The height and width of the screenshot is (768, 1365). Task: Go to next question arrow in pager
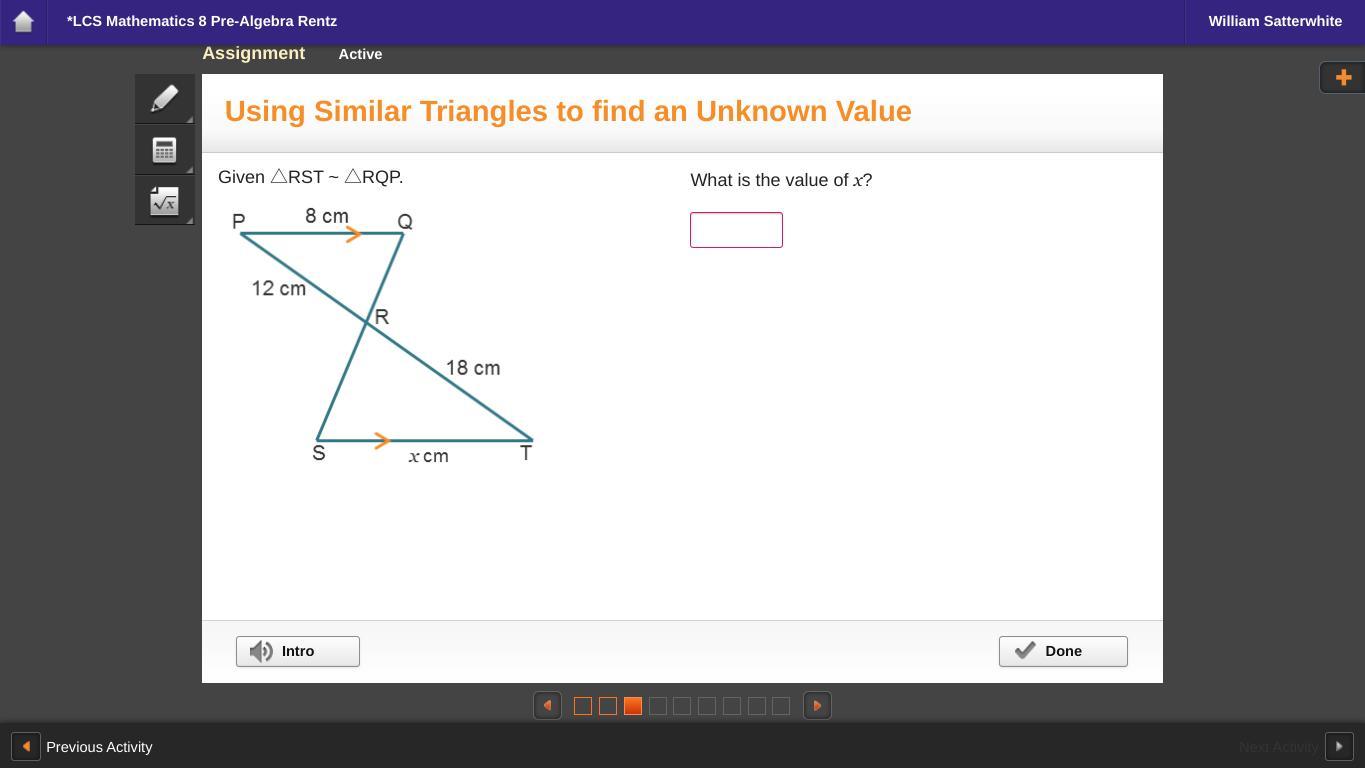pyautogui.click(x=817, y=706)
